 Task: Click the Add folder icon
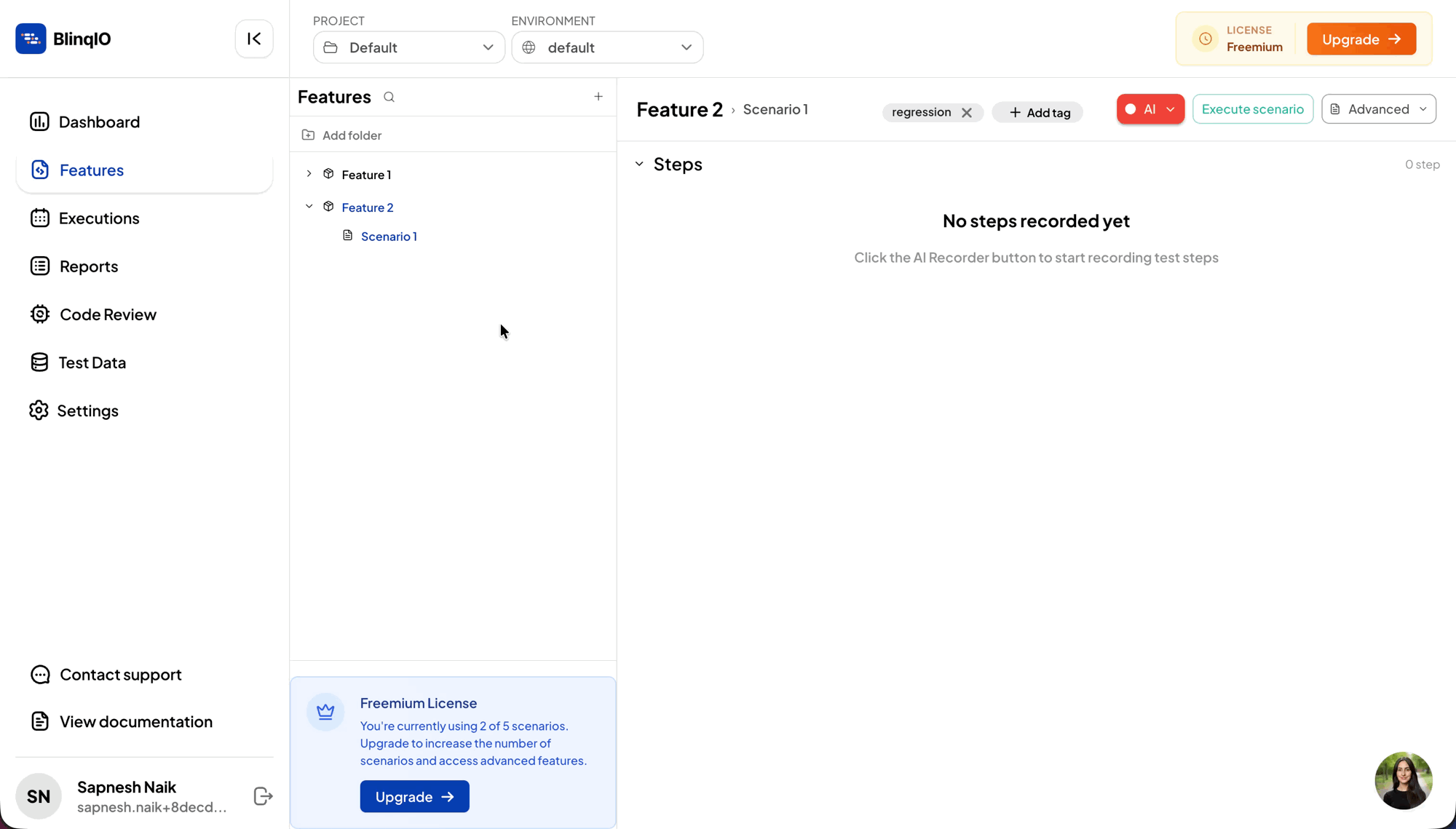[309, 135]
